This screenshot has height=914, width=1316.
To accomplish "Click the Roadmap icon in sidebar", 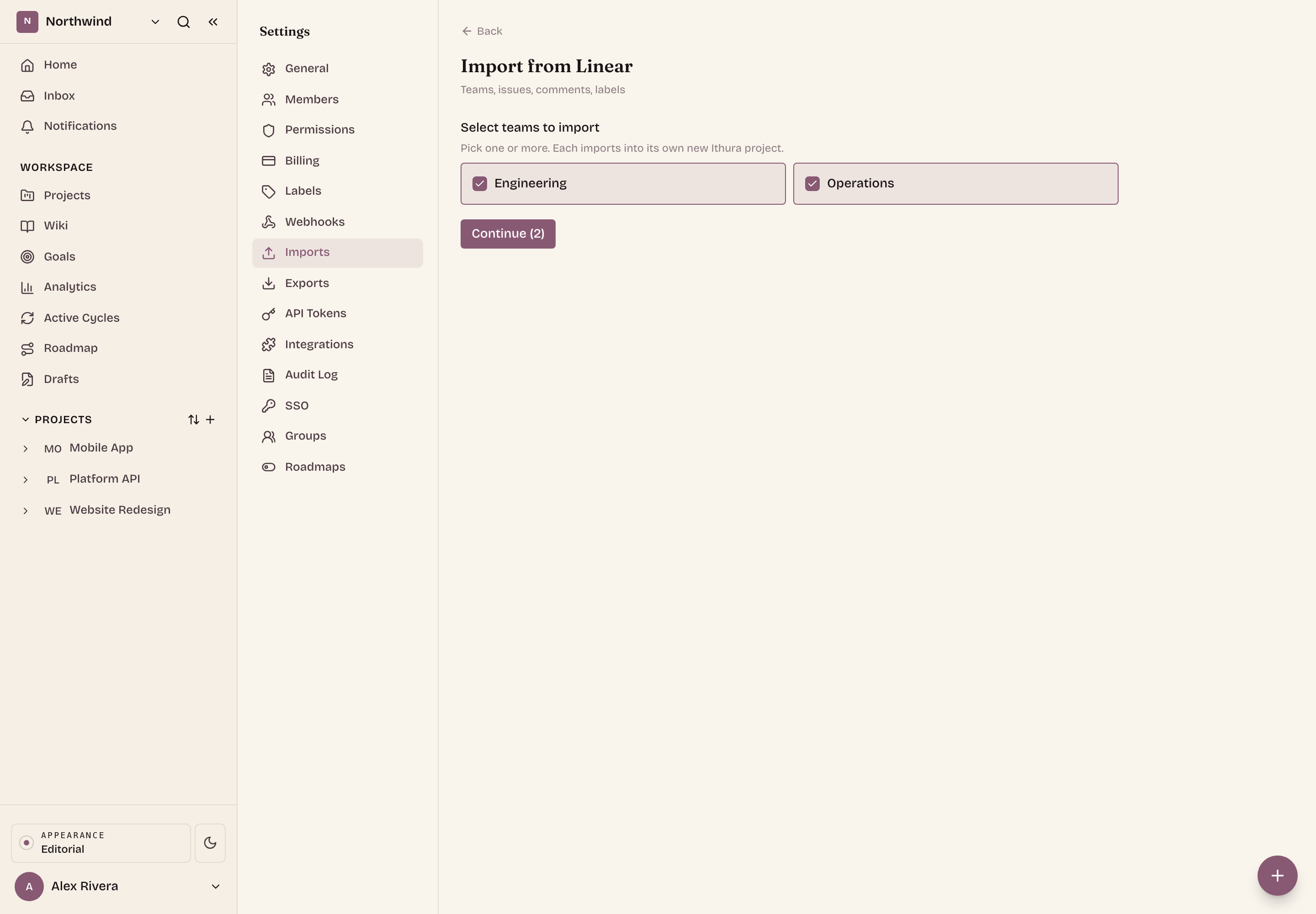I will [x=27, y=348].
